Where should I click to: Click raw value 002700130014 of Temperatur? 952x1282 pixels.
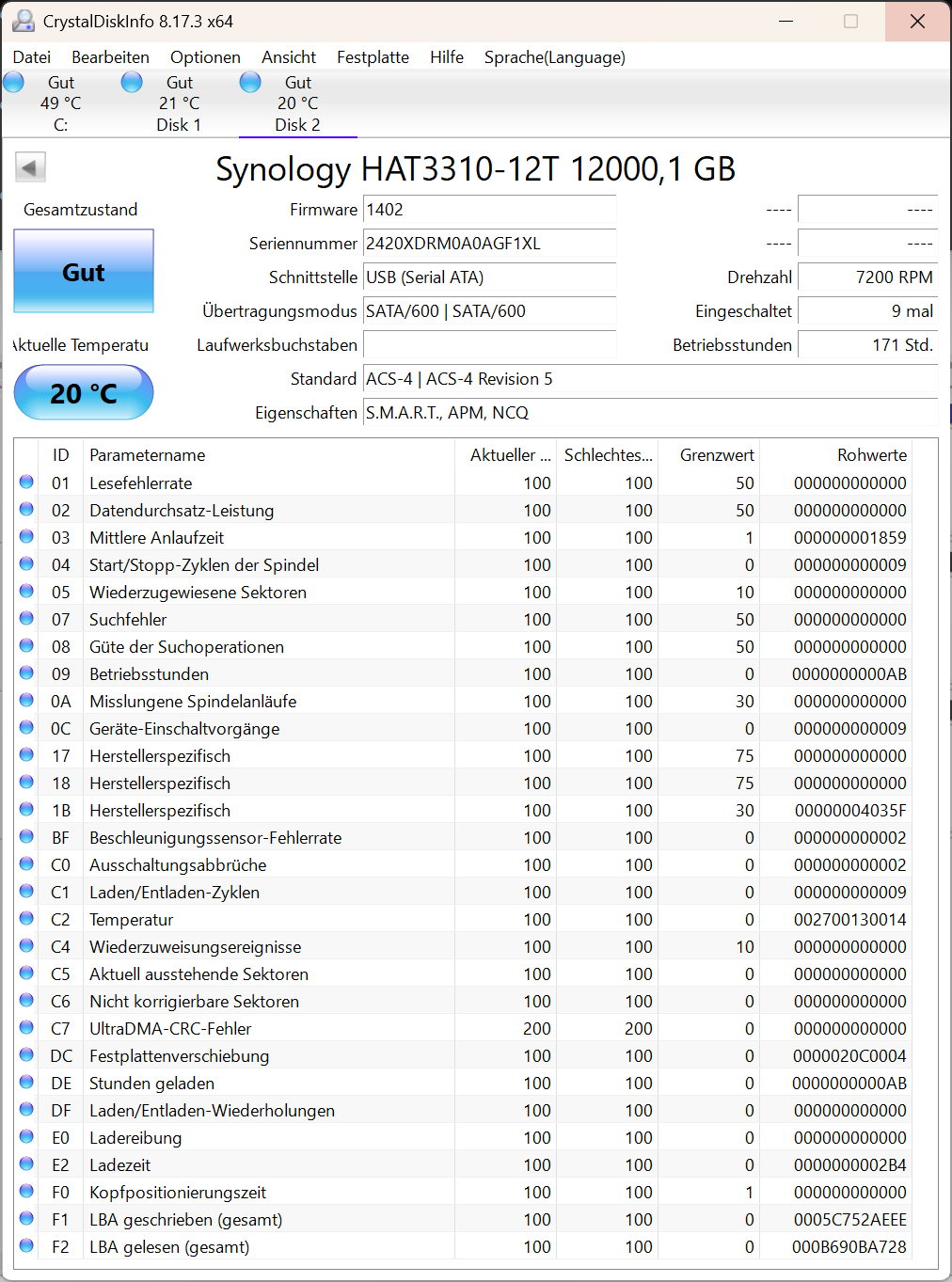[x=850, y=919]
